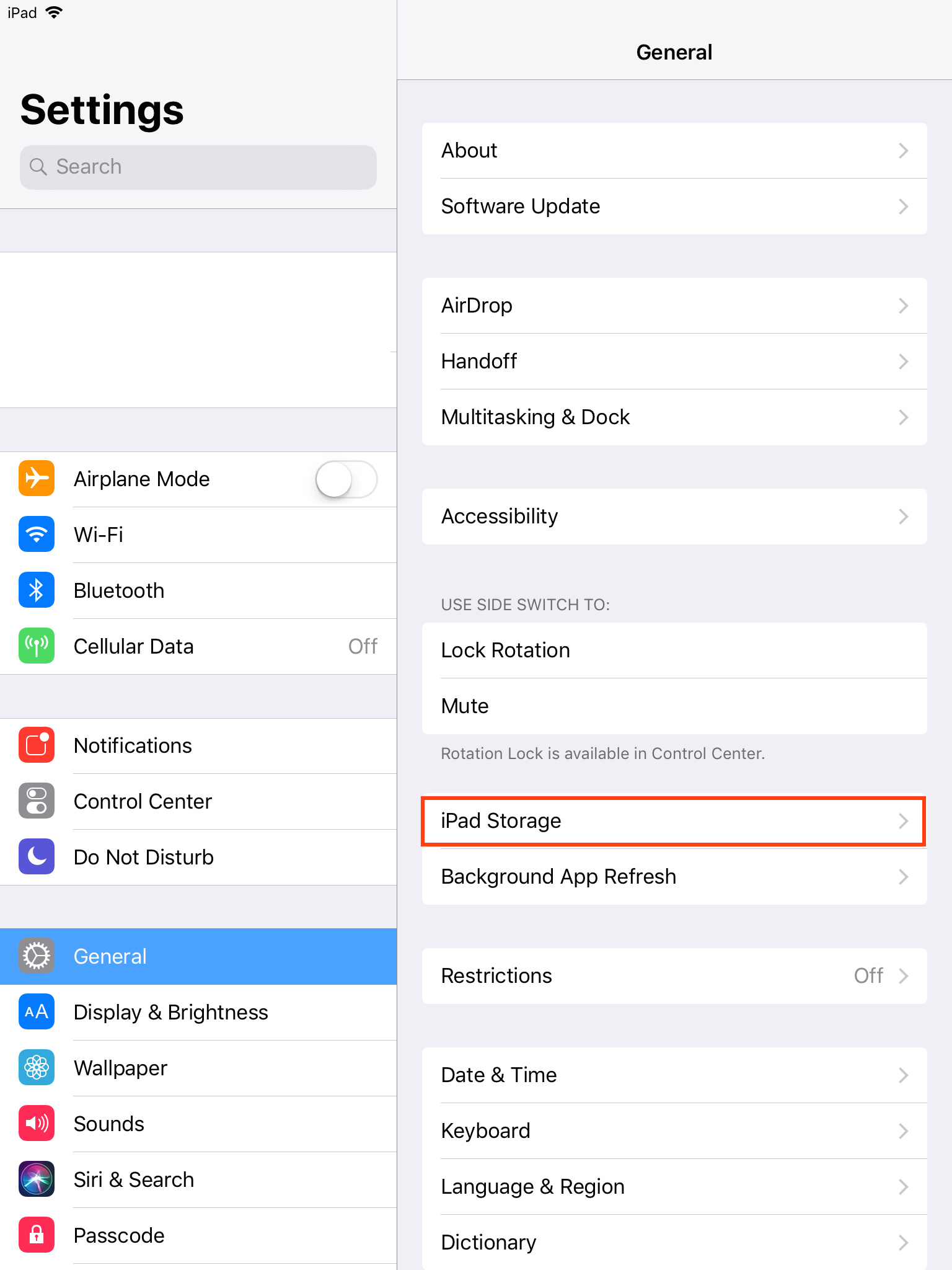Open iPad Storage via its chevron
The image size is (952, 1270).
[x=904, y=821]
